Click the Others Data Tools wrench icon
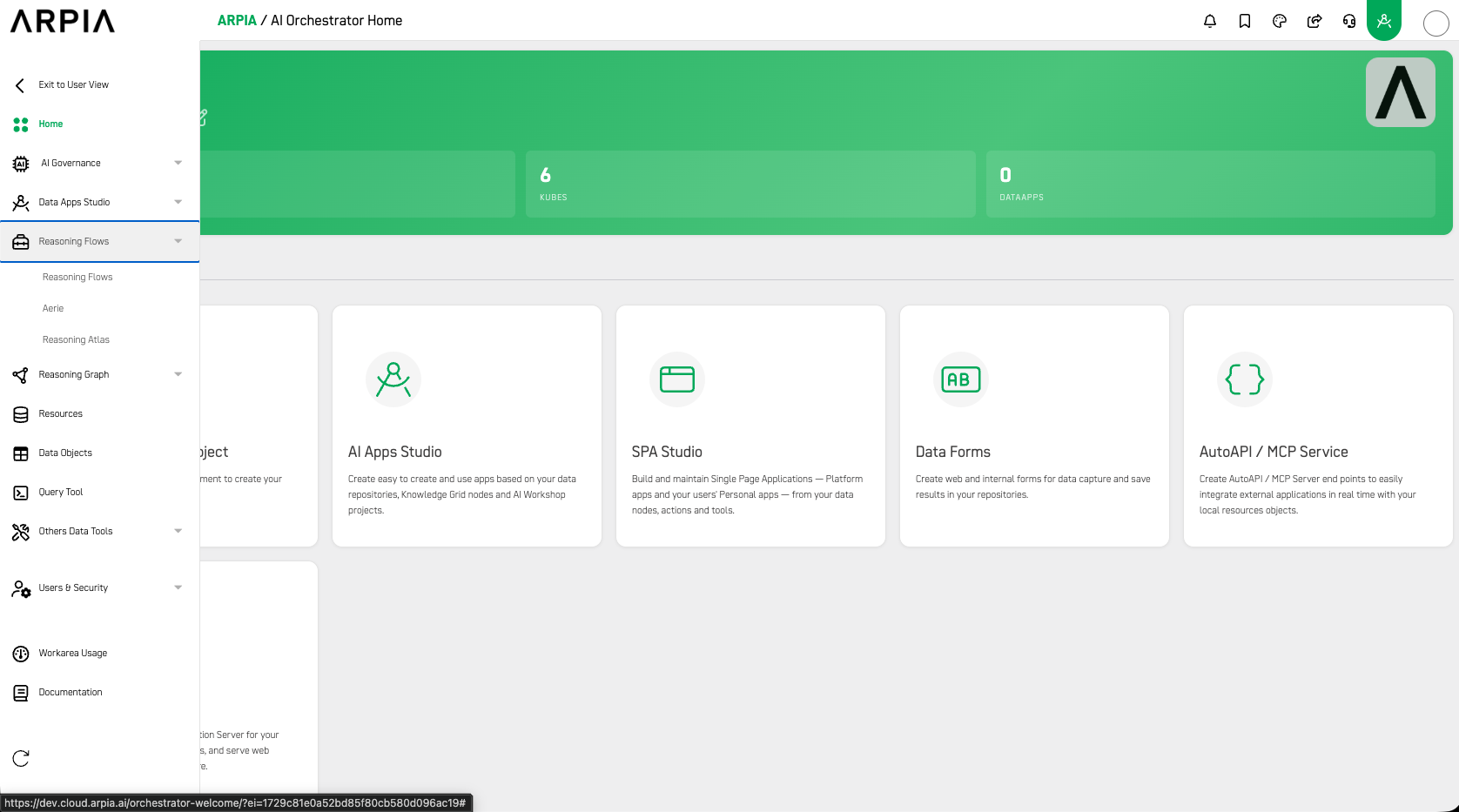 21,532
